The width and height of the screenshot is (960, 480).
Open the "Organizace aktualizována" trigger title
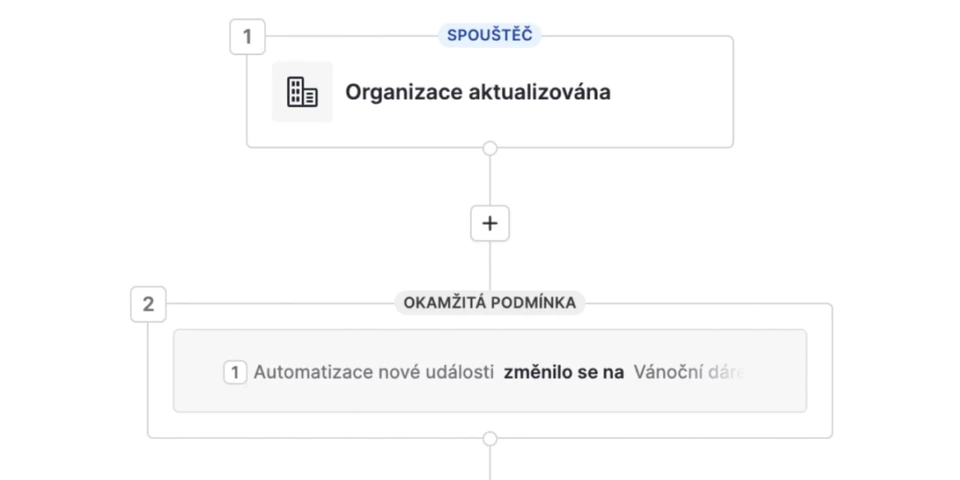[478, 92]
